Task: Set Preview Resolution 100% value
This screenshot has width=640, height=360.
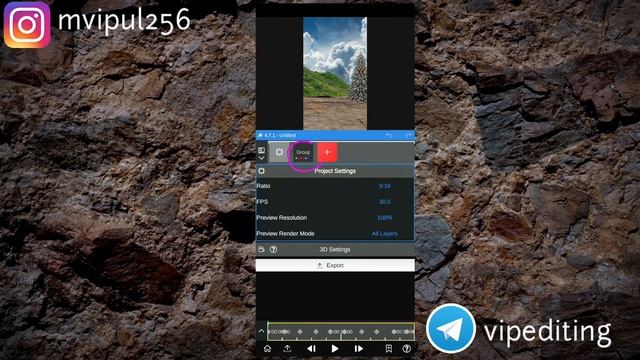Action: (x=384, y=218)
